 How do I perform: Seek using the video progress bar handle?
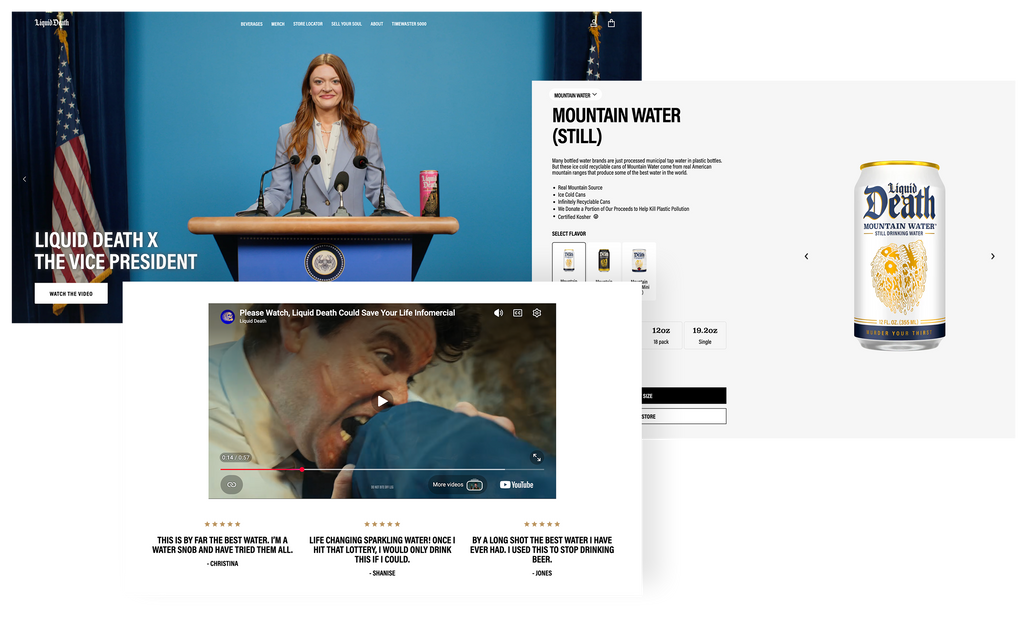point(302,469)
